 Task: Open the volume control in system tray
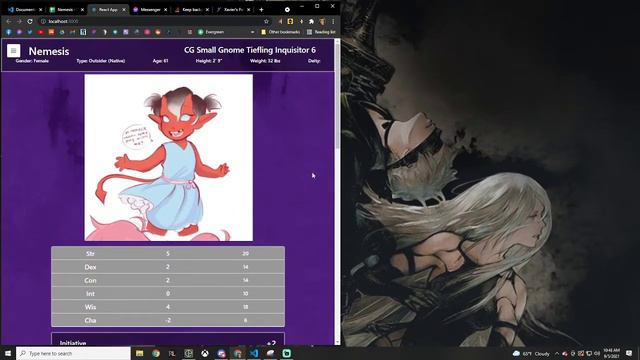tap(597, 353)
